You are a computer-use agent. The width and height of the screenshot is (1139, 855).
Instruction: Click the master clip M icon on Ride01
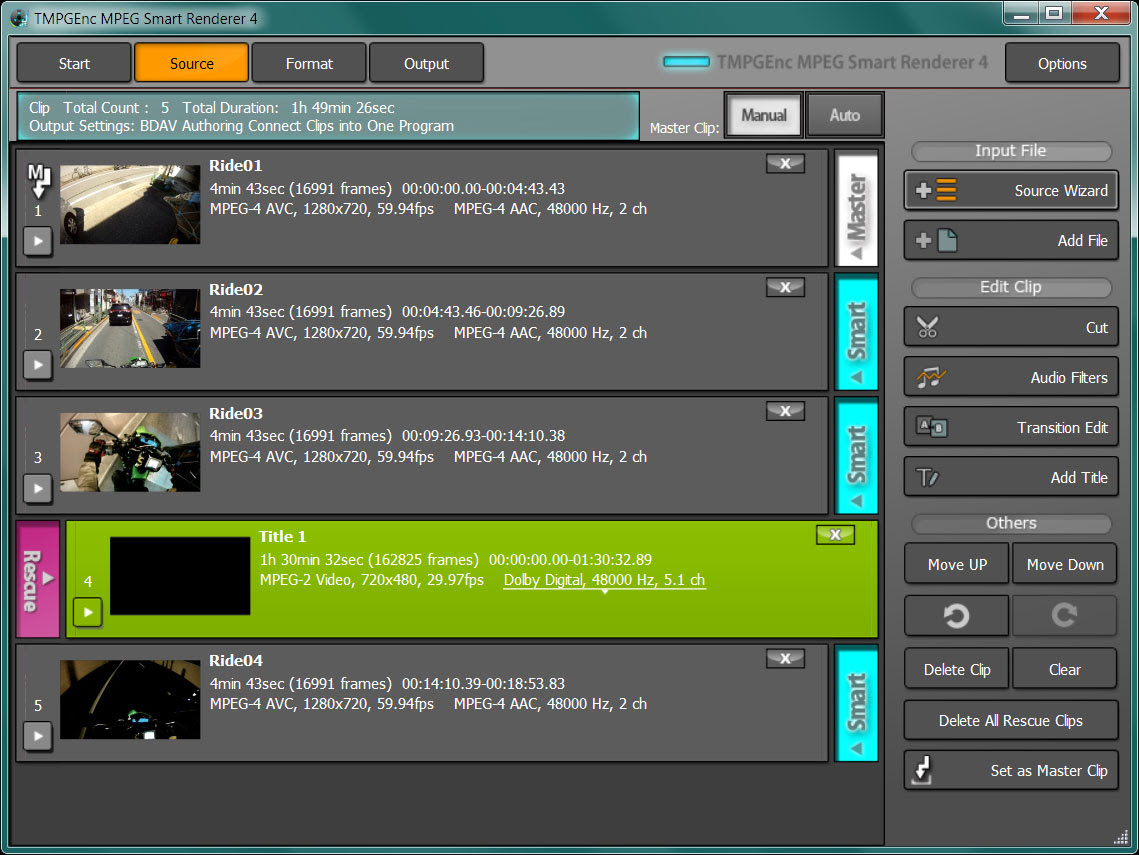pyautogui.click(x=38, y=180)
